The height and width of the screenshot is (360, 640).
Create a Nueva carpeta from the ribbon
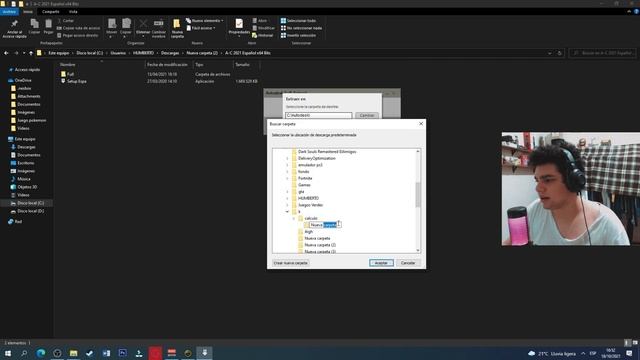tap(177, 29)
